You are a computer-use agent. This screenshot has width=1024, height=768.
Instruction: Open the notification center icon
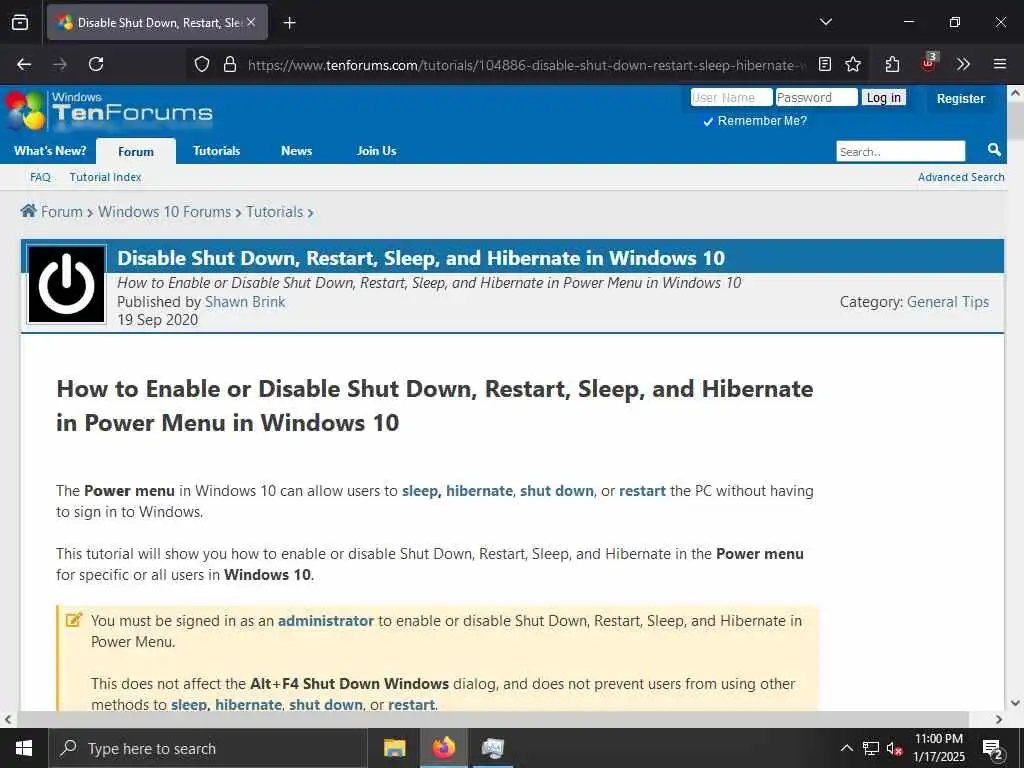click(x=992, y=748)
